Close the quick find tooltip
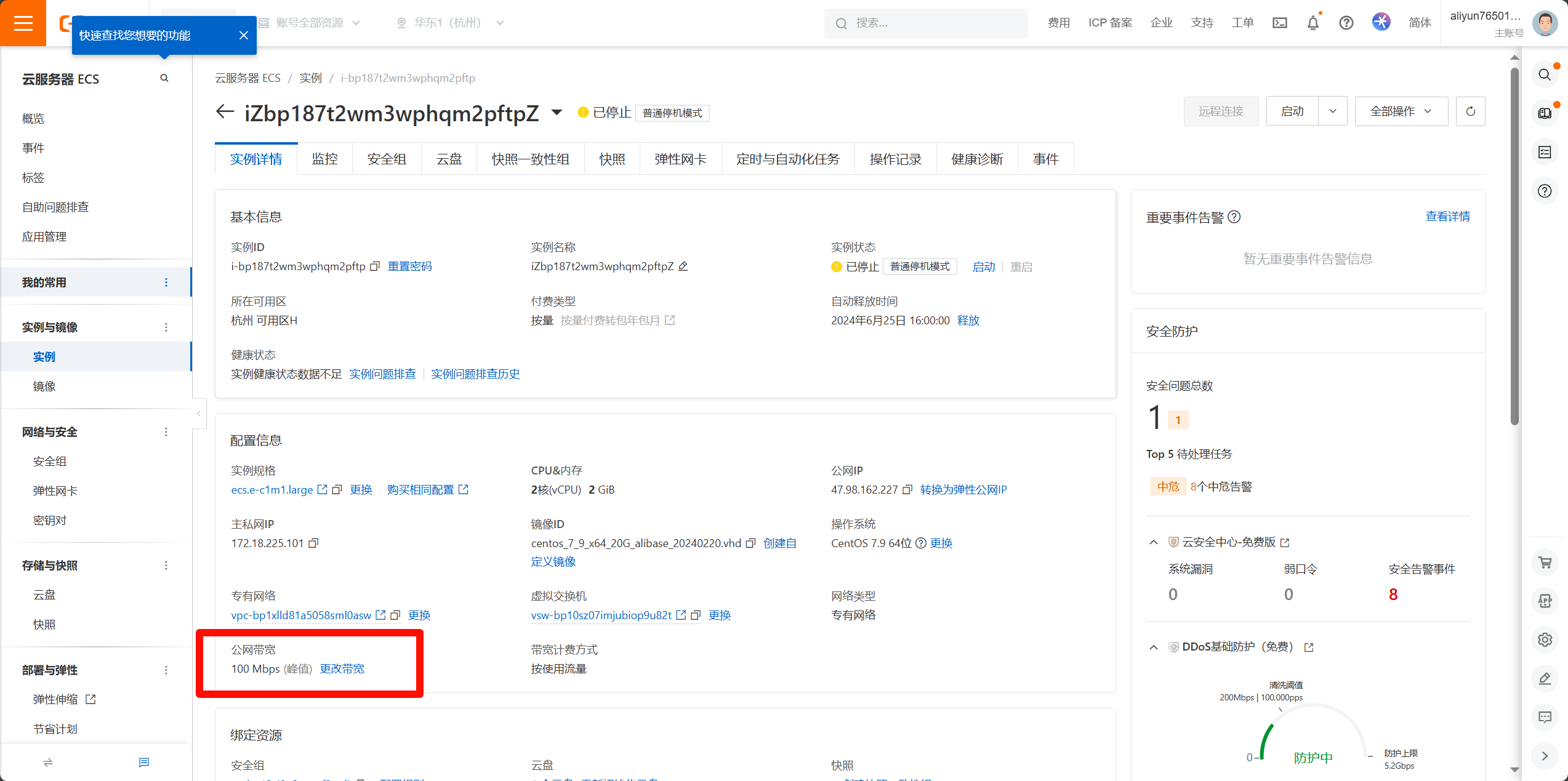Image resolution: width=1568 pixels, height=781 pixels. tap(244, 35)
